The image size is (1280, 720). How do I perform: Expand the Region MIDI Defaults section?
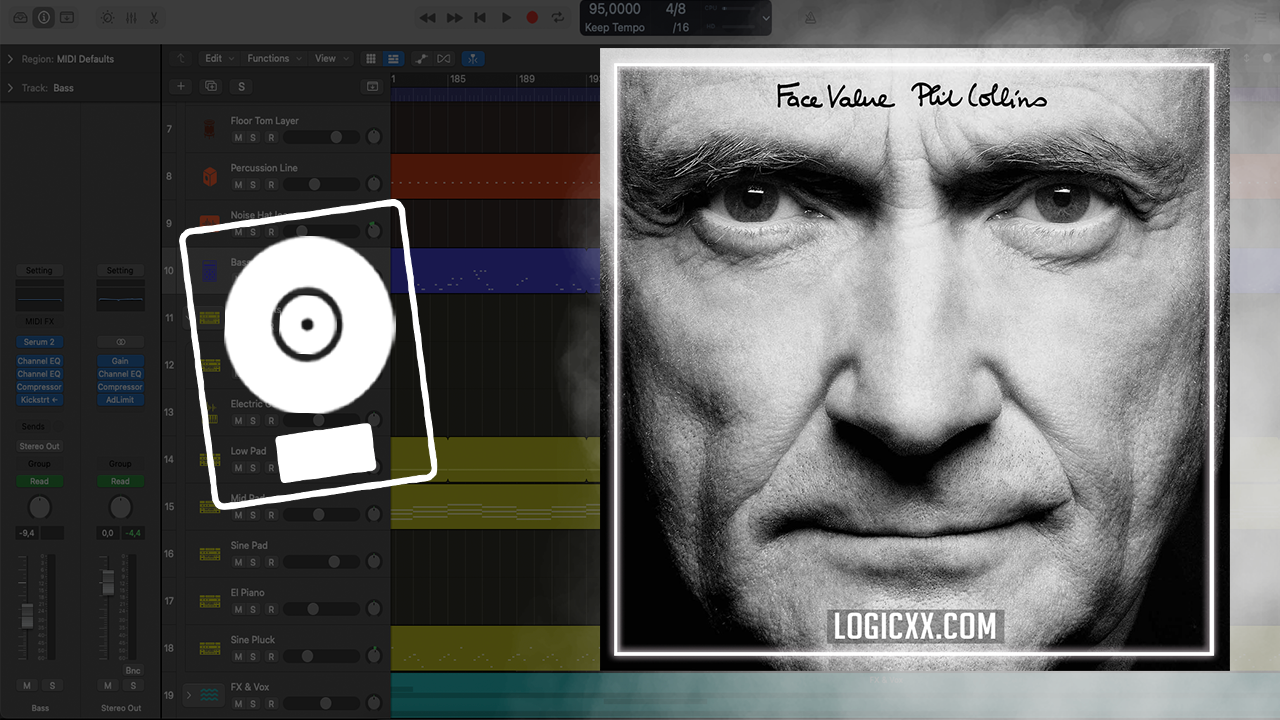click(x=10, y=59)
